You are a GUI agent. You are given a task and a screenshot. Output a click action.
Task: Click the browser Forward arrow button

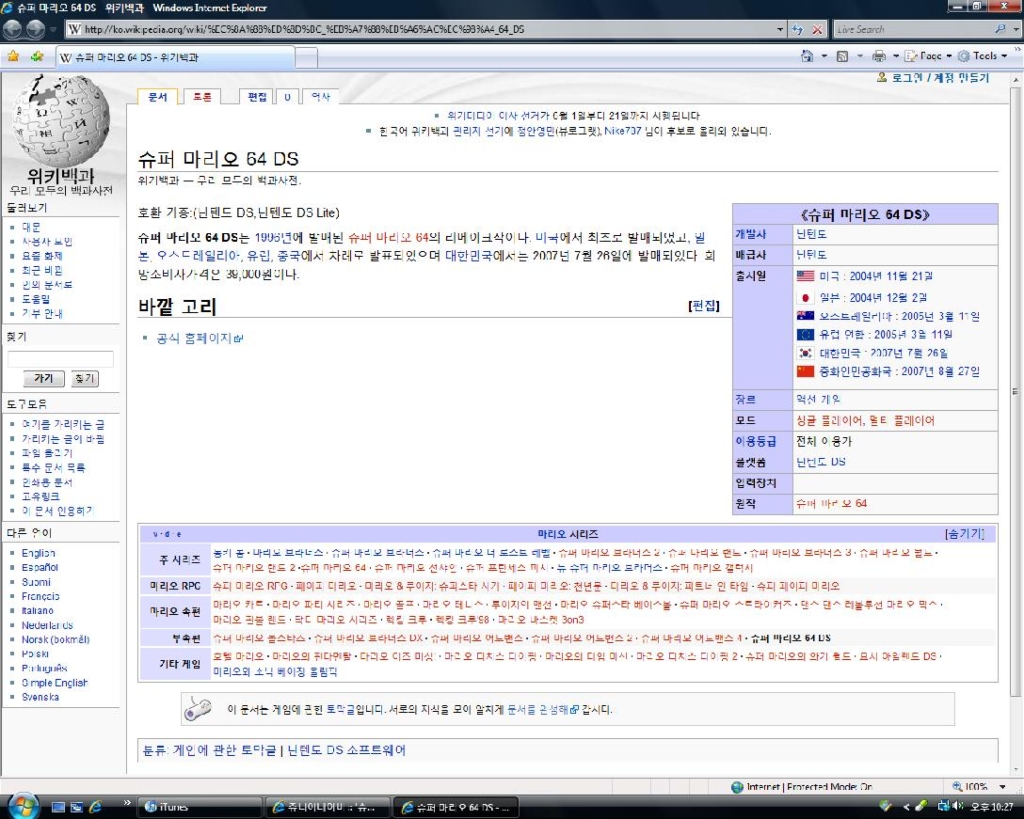pos(35,29)
